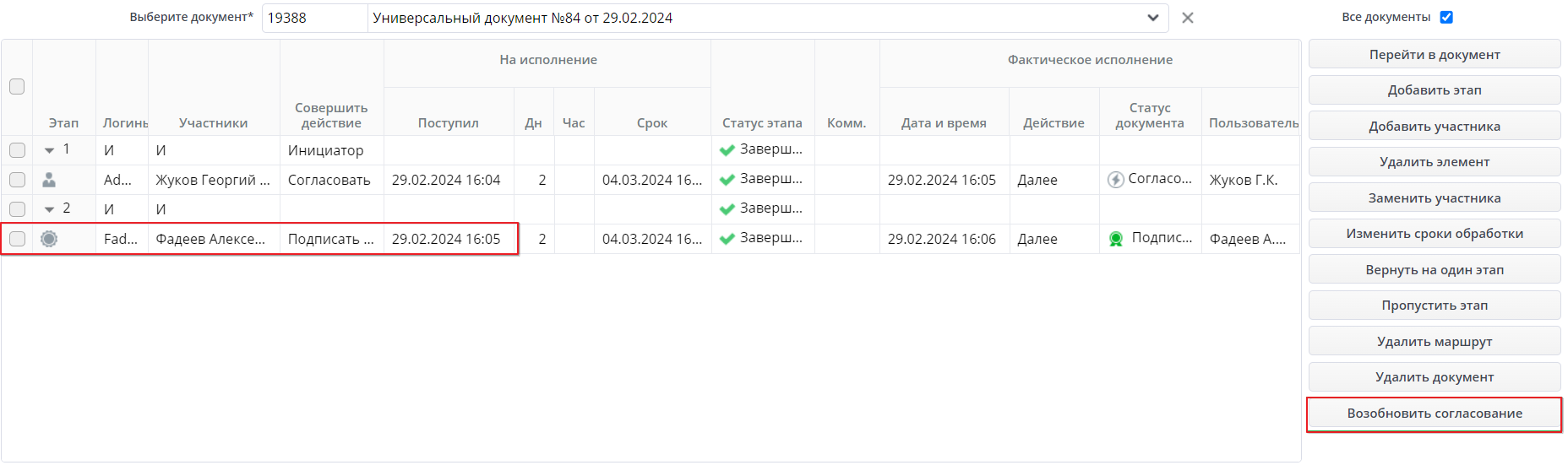Click the green award icon beside Подпис...
The image size is (1568, 476).
click(x=1115, y=239)
